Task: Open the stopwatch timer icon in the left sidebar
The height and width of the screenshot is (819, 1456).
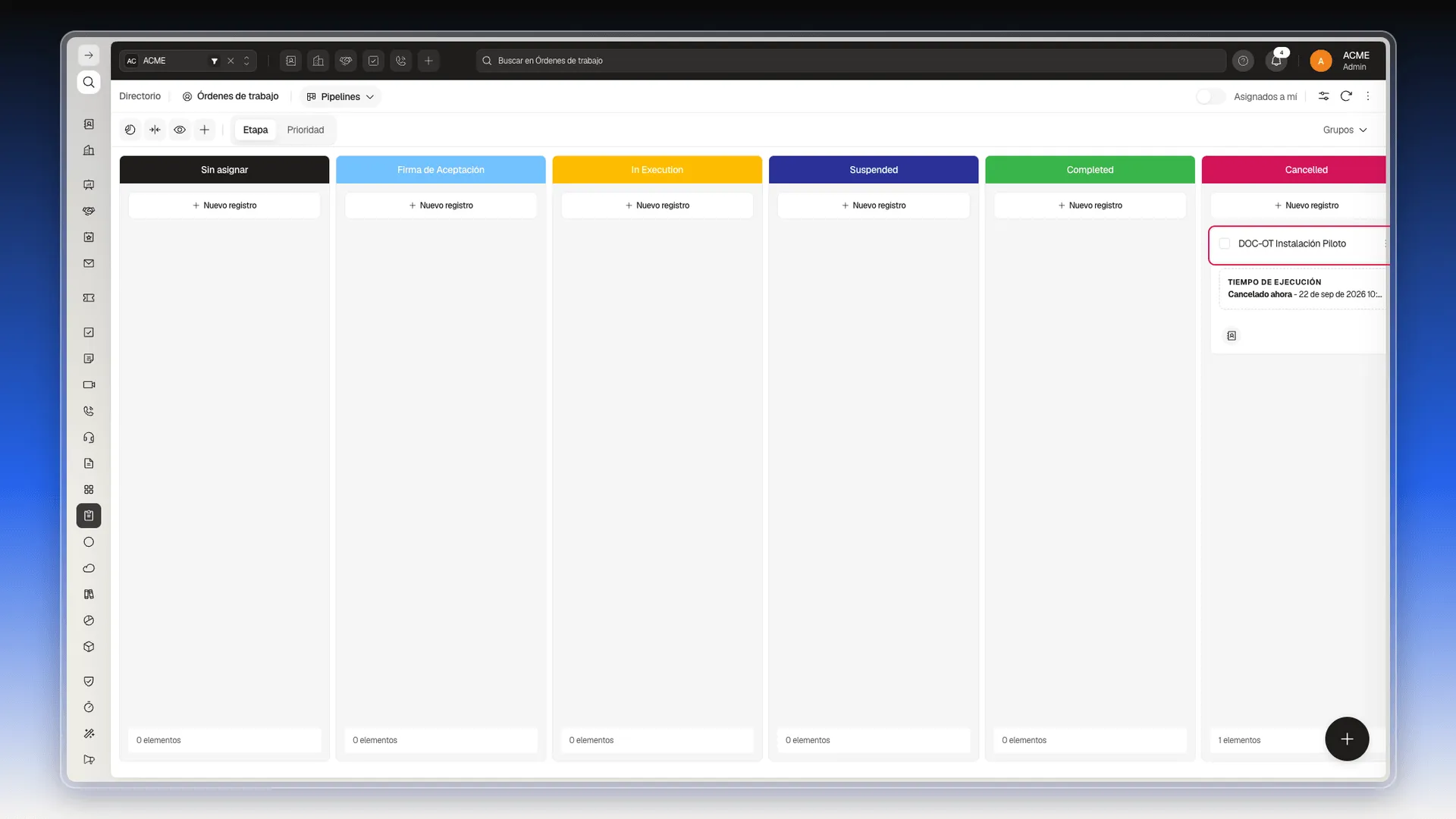Action: (89, 708)
